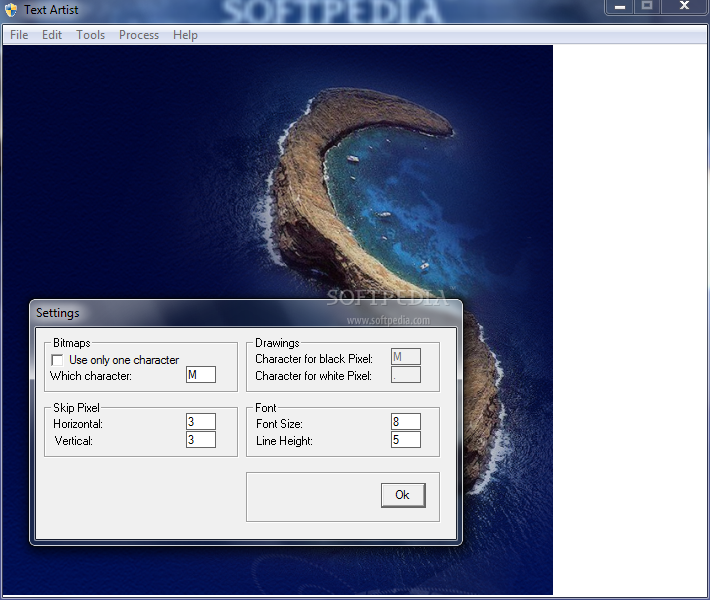
Task: Enable Use only one character checkbox
Action: pyautogui.click(x=58, y=360)
